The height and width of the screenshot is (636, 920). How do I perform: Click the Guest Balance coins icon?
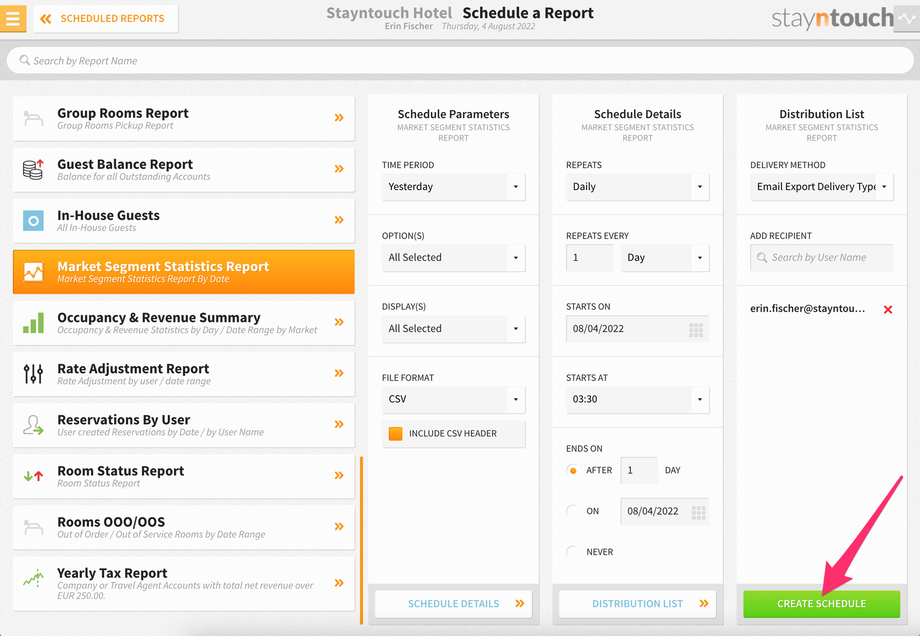coord(33,170)
